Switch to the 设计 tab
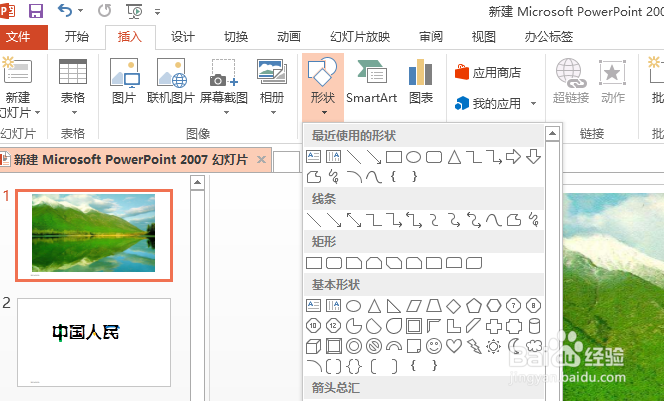The image size is (664, 401). [x=183, y=37]
